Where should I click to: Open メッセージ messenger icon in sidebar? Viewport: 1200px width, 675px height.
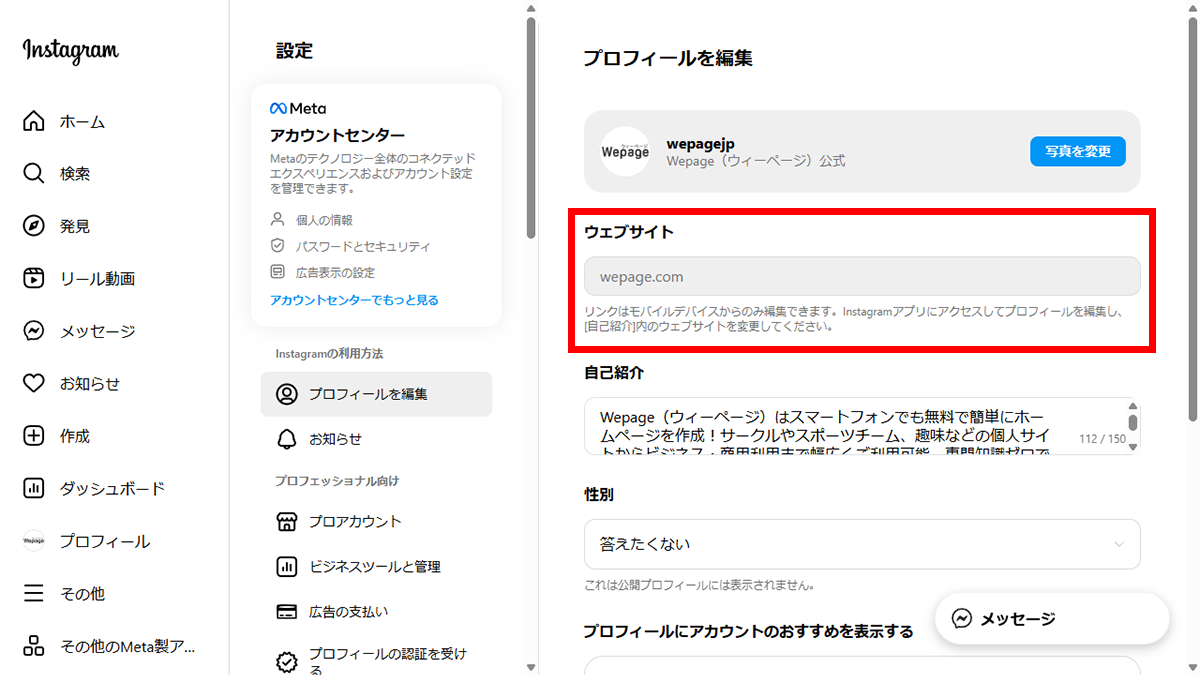[34, 331]
